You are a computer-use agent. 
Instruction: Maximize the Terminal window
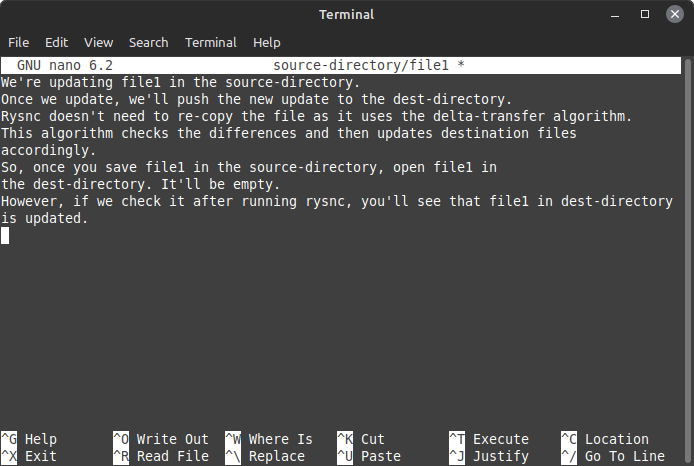coord(645,14)
